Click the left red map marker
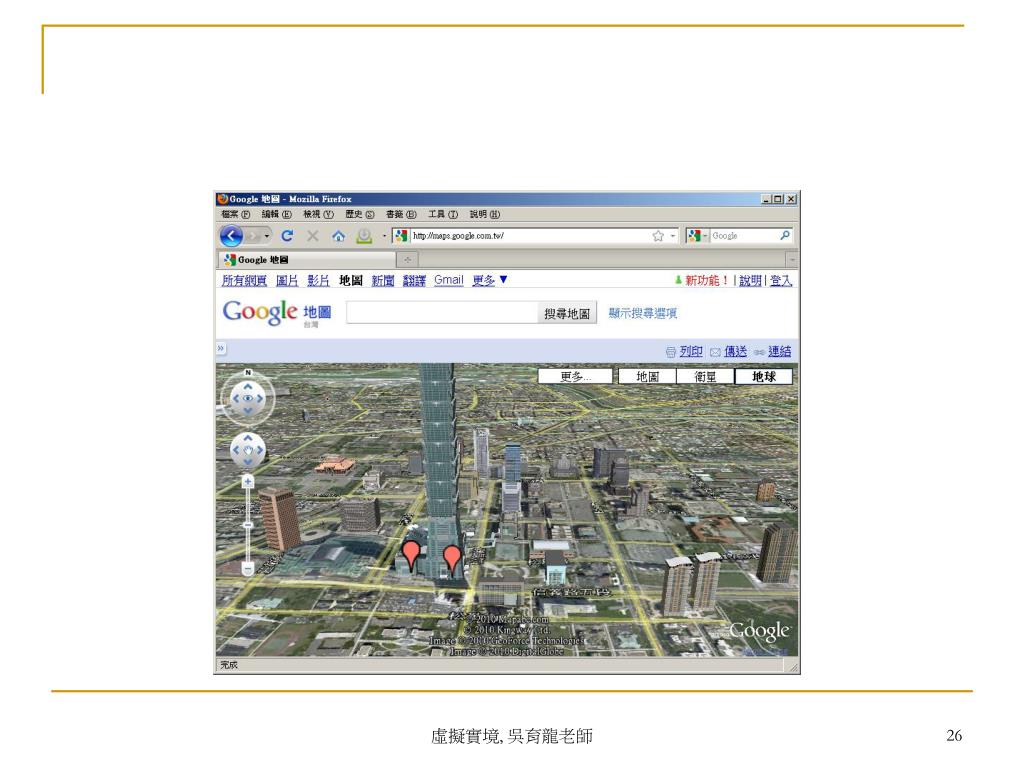The width and height of the screenshot is (1024, 768). (x=410, y=554)
